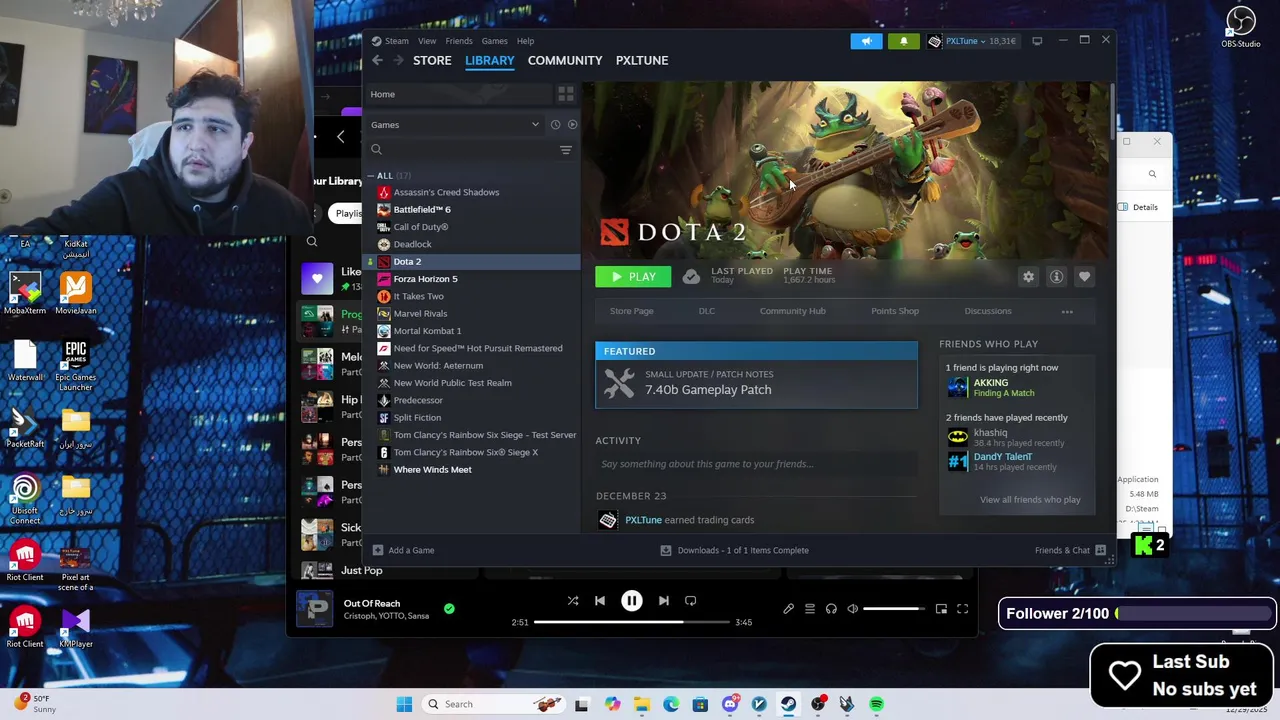Open the PXLTUNE profile tab
Screen dimensions: 1280x720
click(x=642, y=60)
